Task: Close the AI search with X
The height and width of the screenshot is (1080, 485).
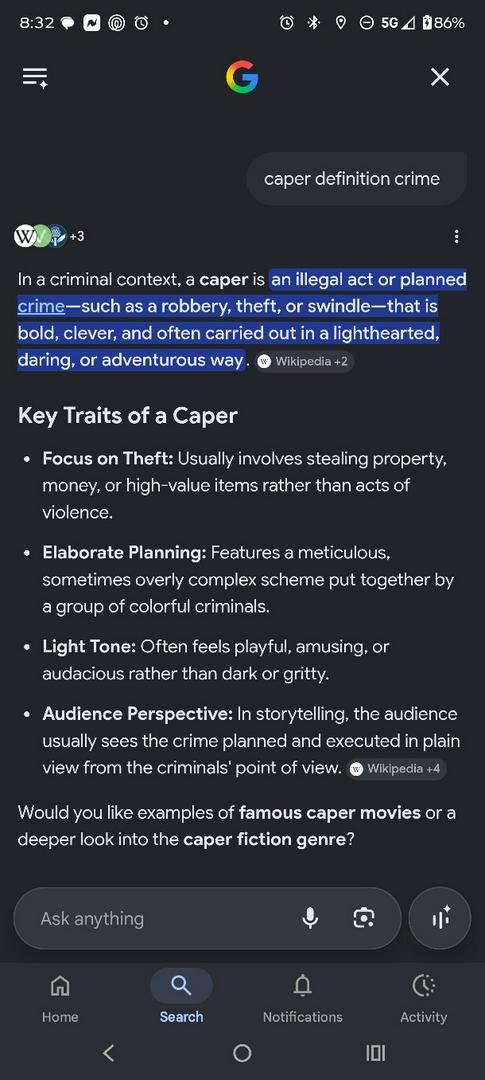Action: [440, 77]
